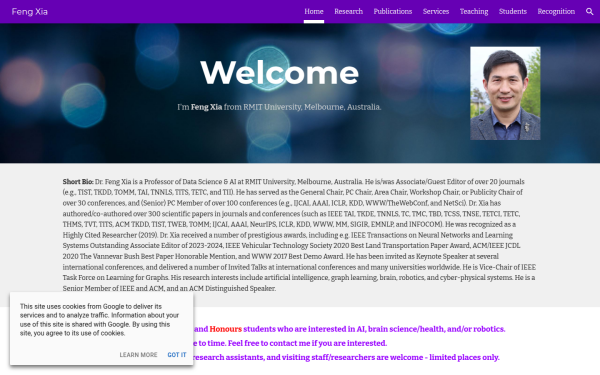Open the Recognition page
This screenshot has width=600, height=375.
click(556, 11)
